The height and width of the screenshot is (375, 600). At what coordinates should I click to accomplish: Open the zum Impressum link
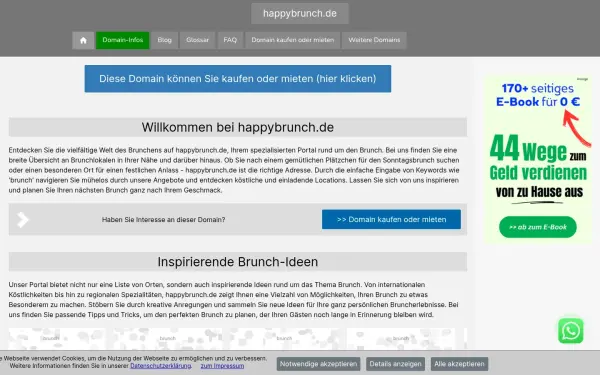tap(222, 366)
